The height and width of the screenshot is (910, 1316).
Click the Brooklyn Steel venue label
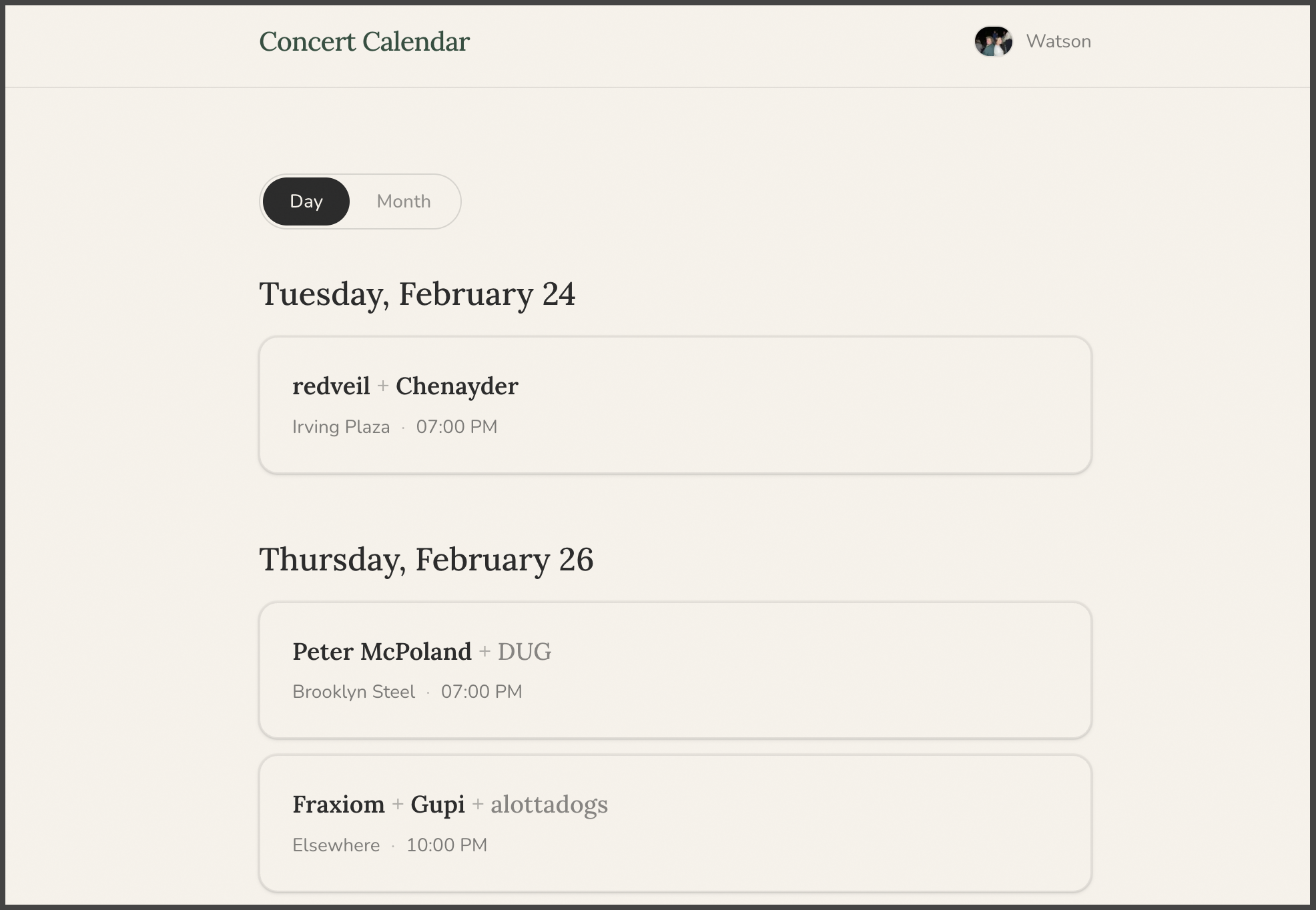354,692
